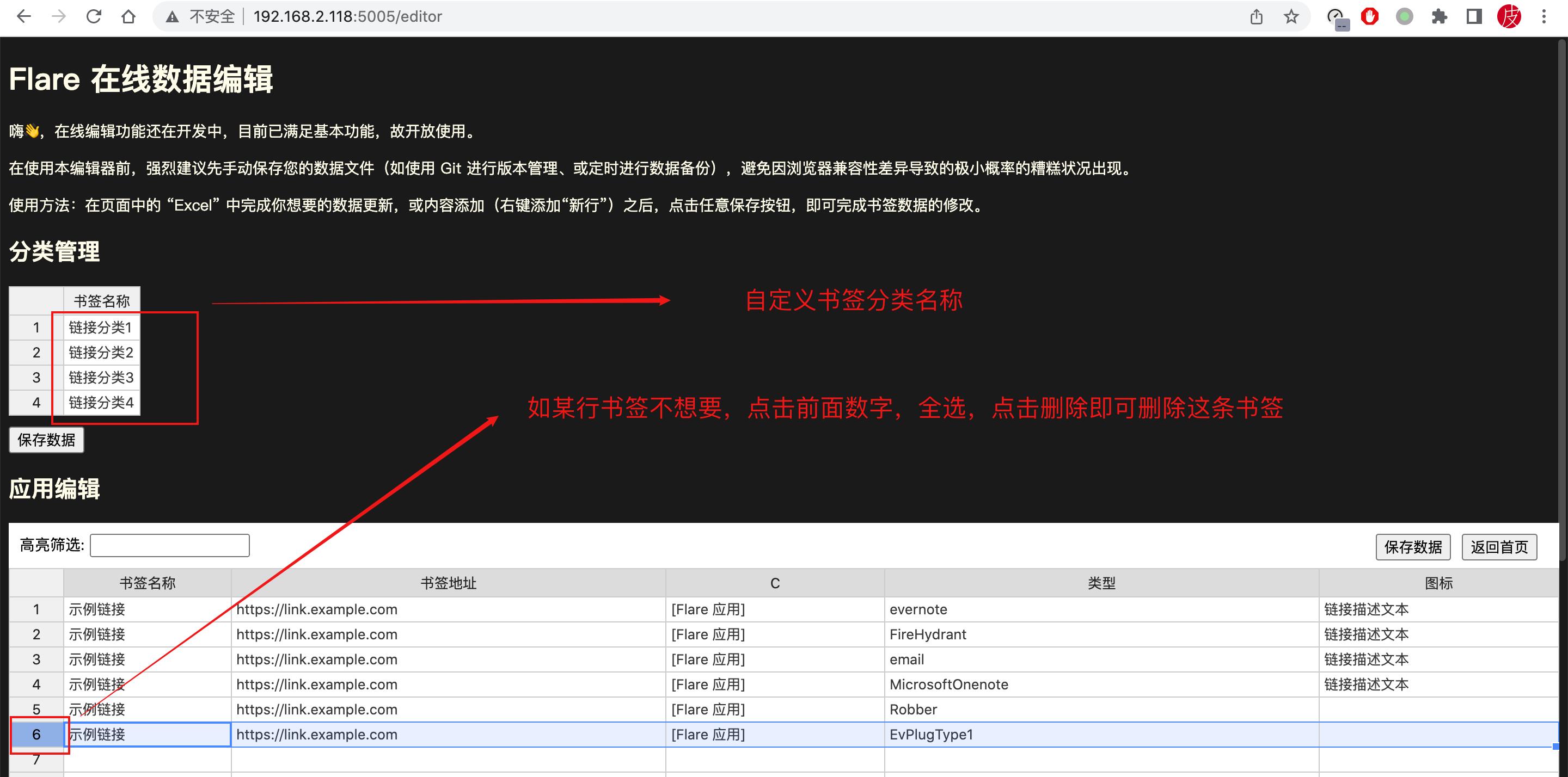
Task: Click the green circle extension icon
Action: [x=1404, y=16]
